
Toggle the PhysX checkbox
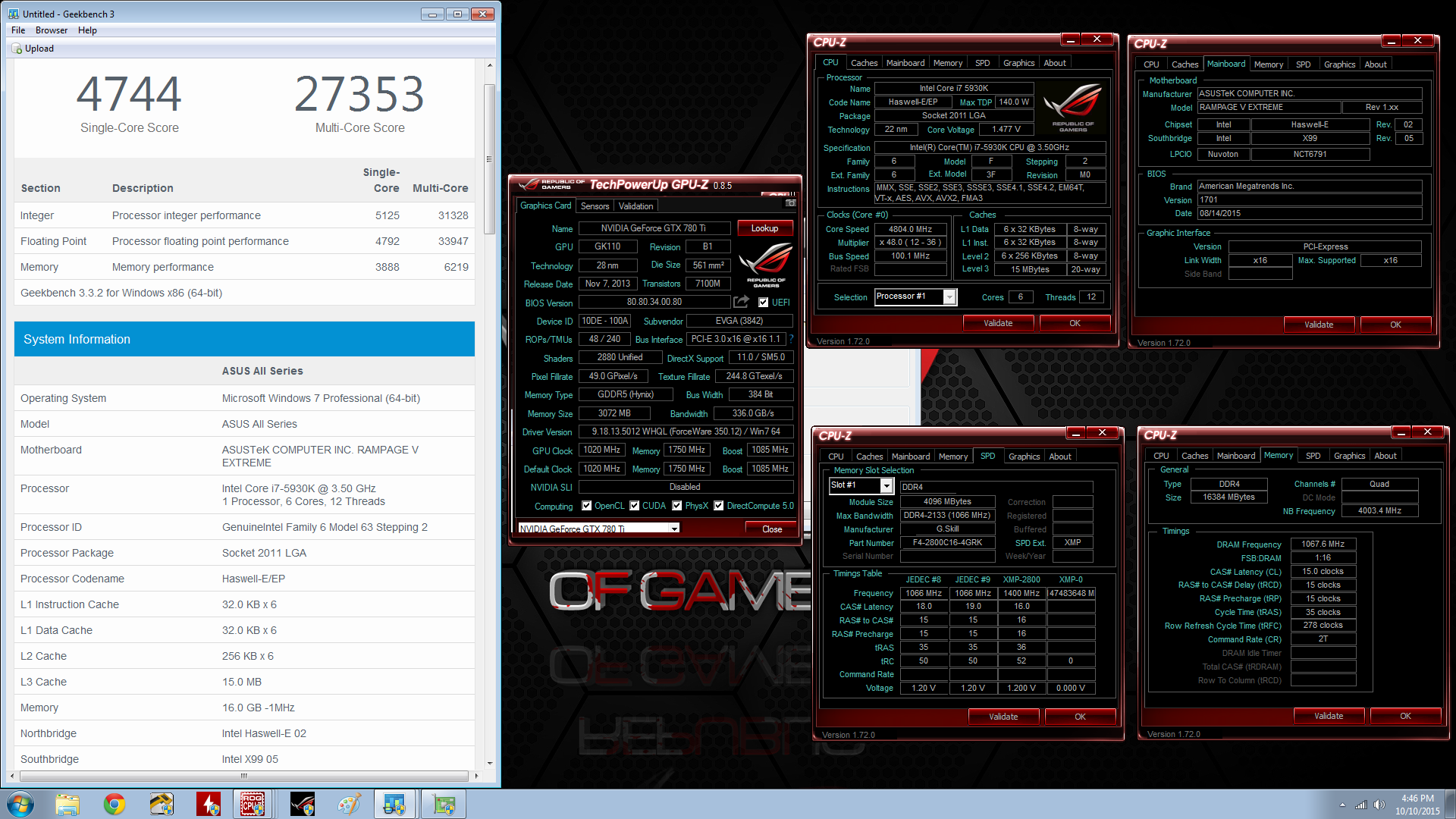click(677, 506)
